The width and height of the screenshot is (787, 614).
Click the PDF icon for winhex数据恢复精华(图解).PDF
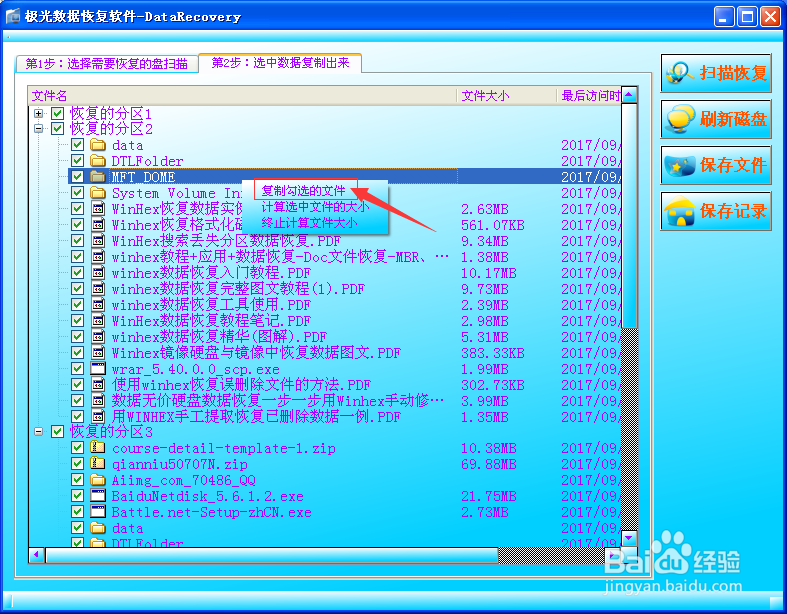pos(98,336)
